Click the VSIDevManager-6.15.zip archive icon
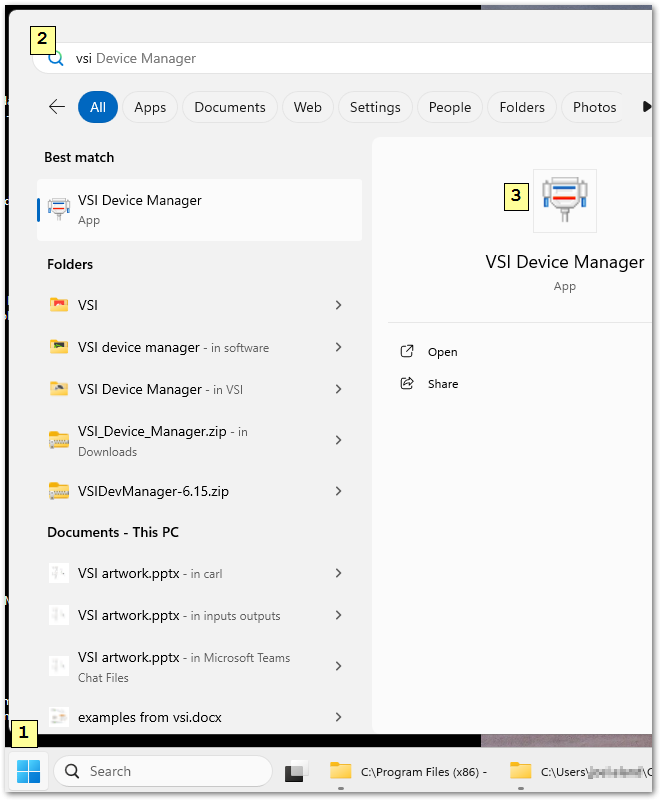This screenshot has height=801, width=661. [x=59, y=491]
